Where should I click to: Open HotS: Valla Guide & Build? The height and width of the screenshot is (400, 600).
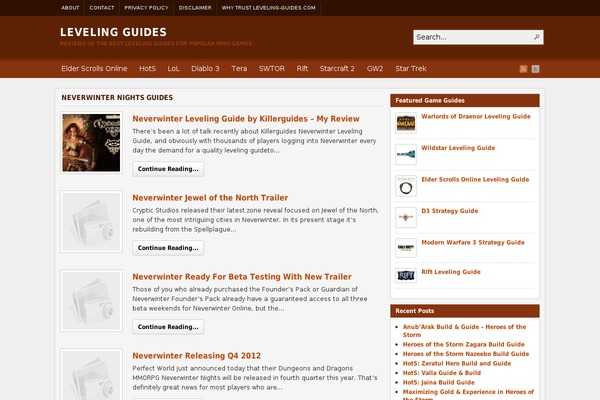click(442, 373)
